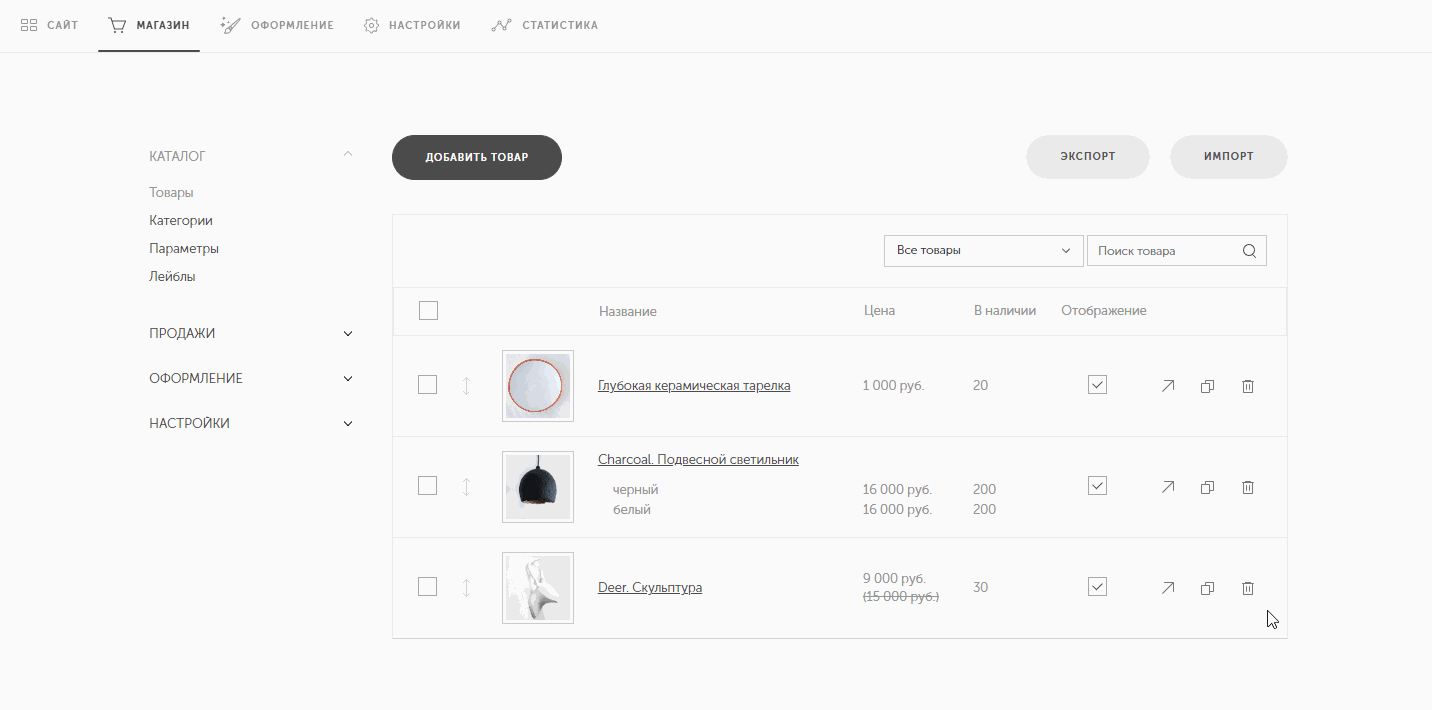1432x710 pixels.
Task: Copy Глубокая керамическая тарелка with duplicate icon
Action: [1207, 386]
